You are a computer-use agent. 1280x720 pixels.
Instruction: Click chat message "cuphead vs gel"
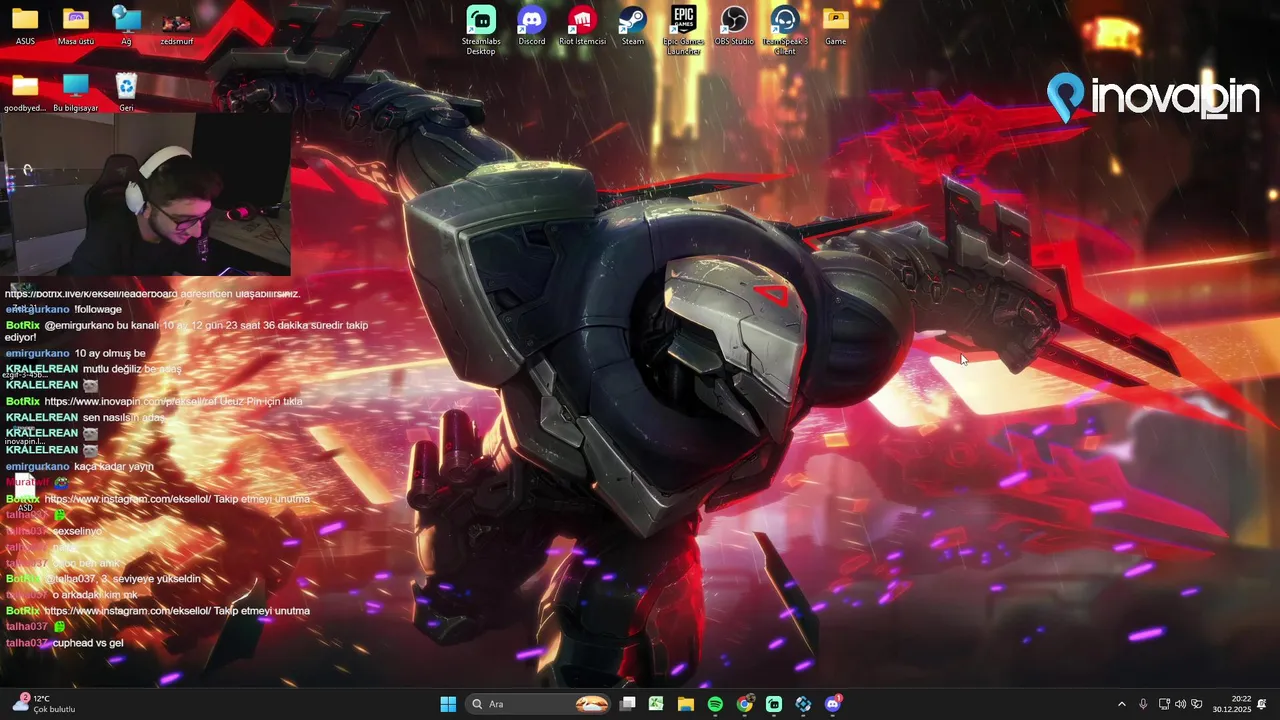click(88, 642)
